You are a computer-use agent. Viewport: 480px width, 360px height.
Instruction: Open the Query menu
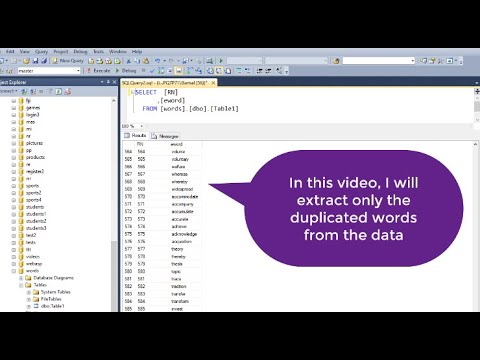pos(41,52)
